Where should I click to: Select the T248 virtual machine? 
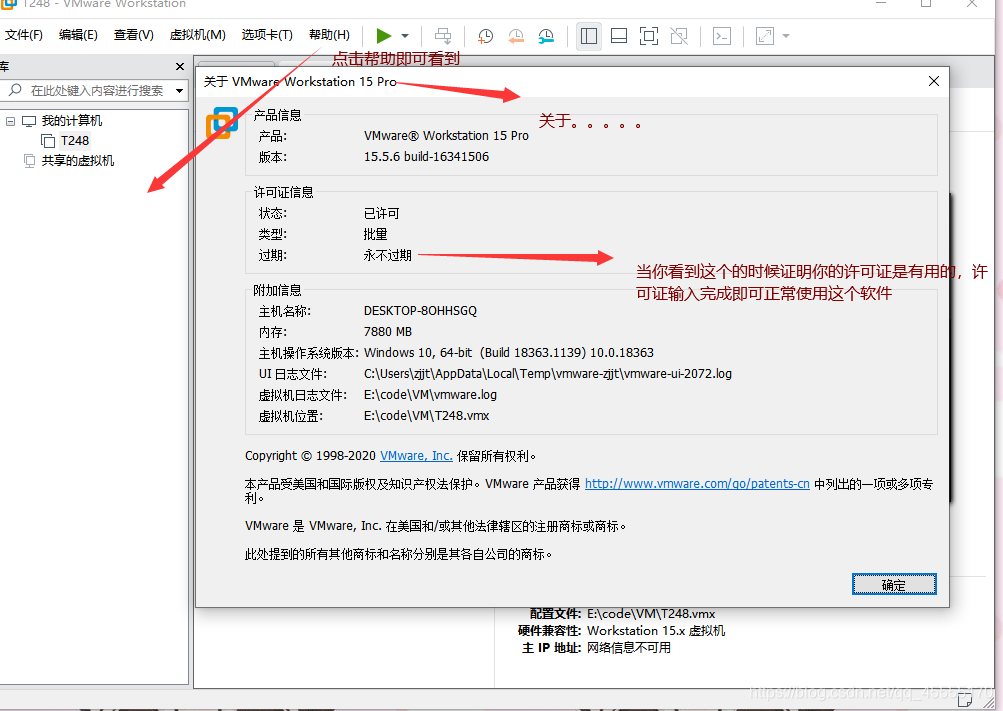coord(75,141)
